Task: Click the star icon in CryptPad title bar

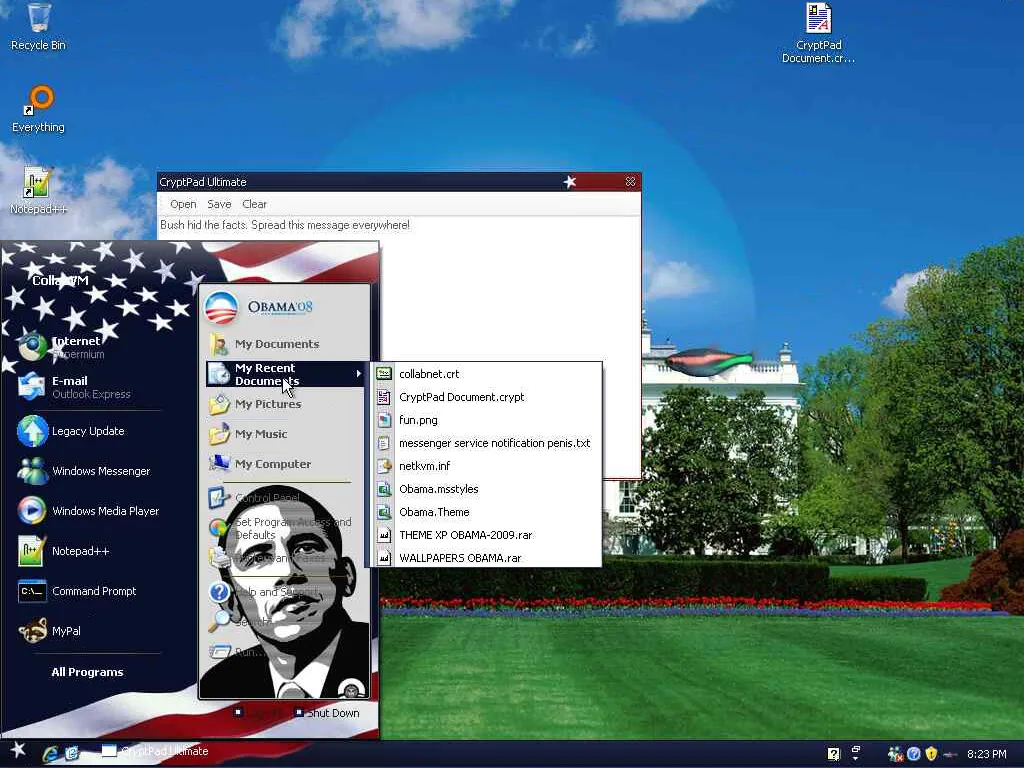Action: point(570,182)
